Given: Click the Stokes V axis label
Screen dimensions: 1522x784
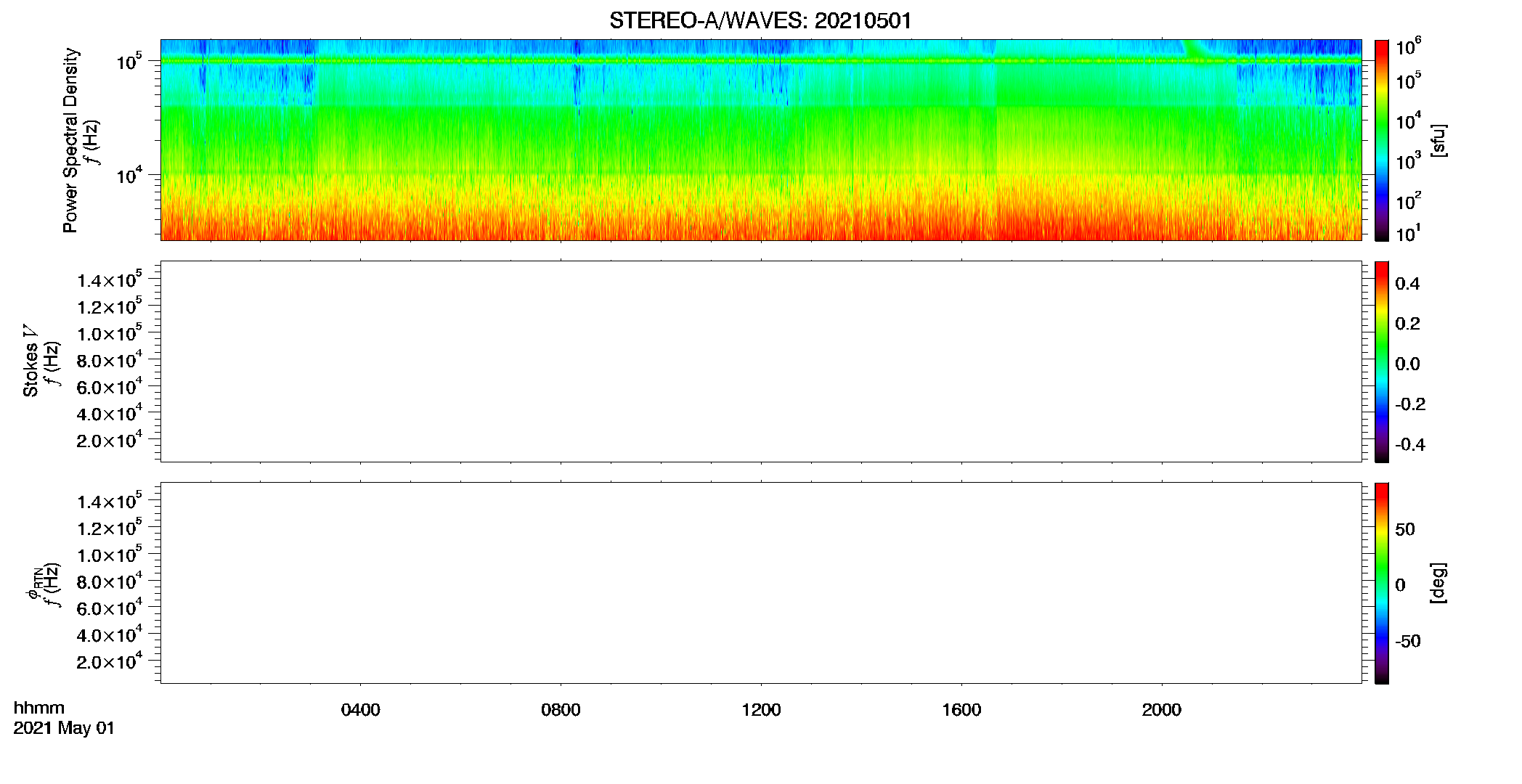Looking at the screenshot, I should coord(30,360).
